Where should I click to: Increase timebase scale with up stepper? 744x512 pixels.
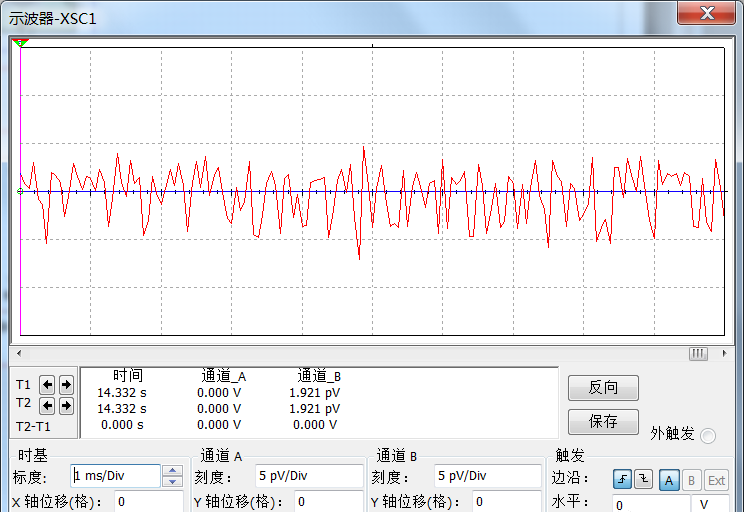172,470
